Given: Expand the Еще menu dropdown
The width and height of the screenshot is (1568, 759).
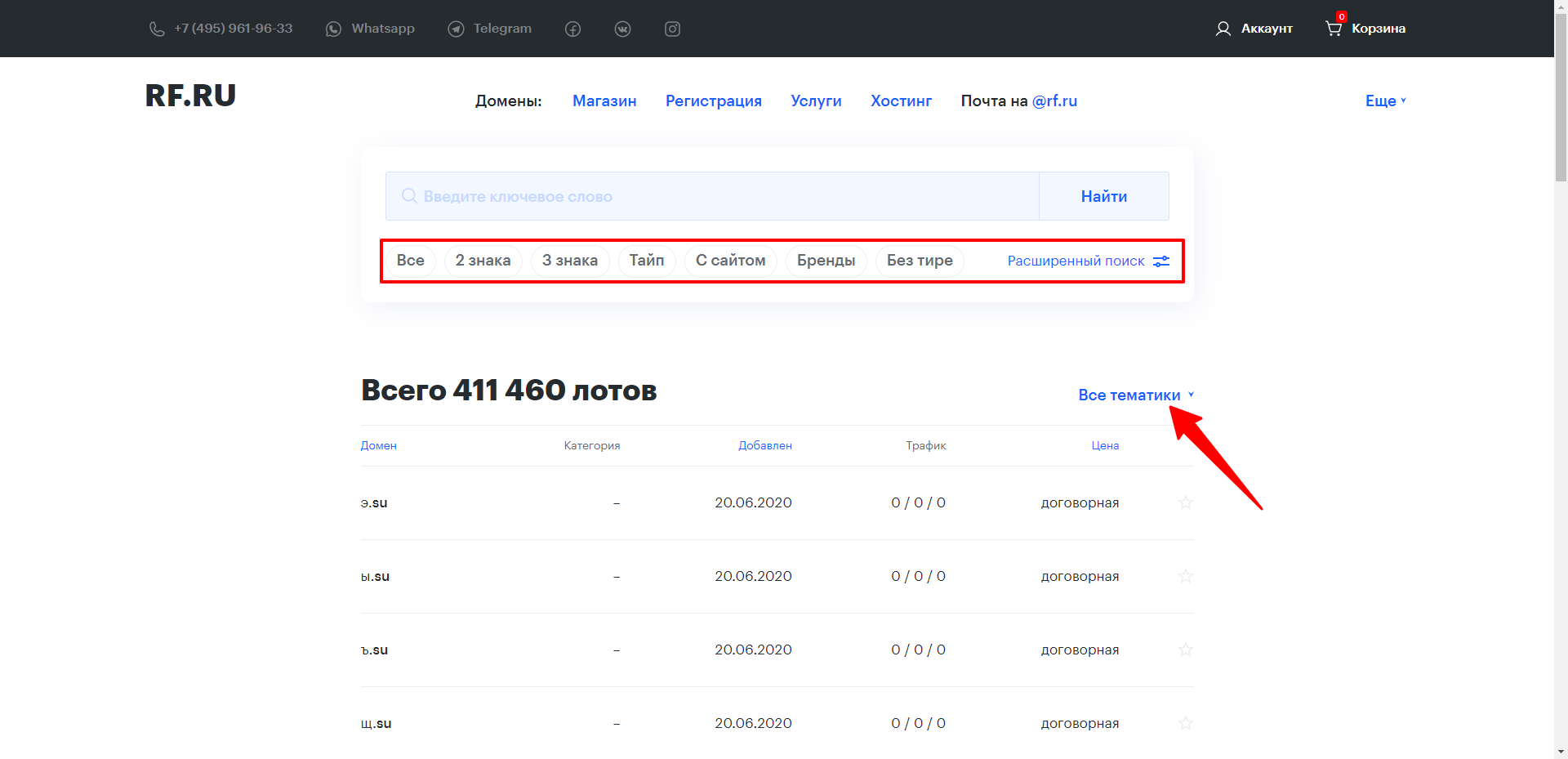Looking at the screenshot, I should (1385, 100).
